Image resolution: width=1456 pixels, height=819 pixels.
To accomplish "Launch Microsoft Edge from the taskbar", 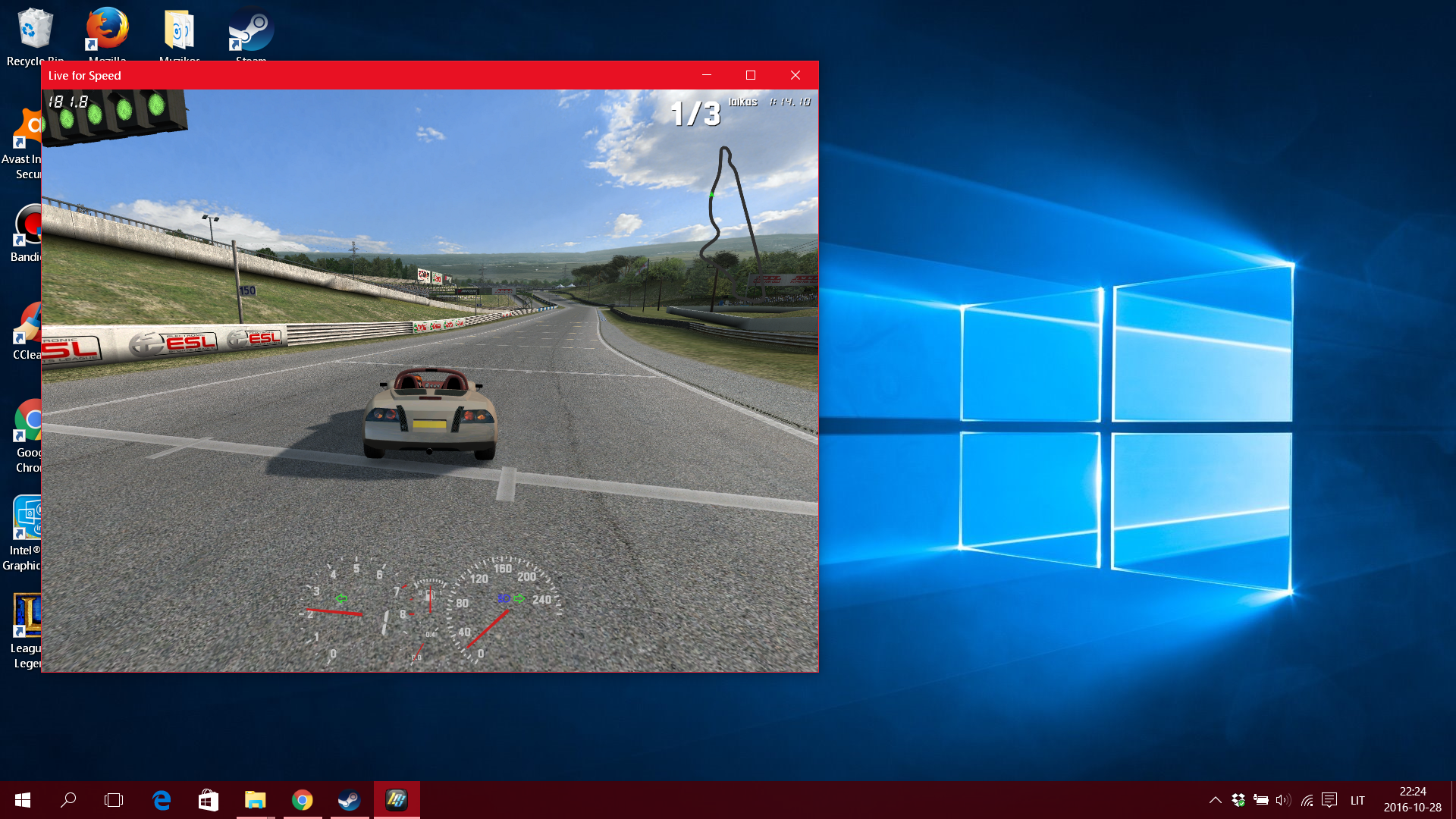I will (x=162, y=800).
